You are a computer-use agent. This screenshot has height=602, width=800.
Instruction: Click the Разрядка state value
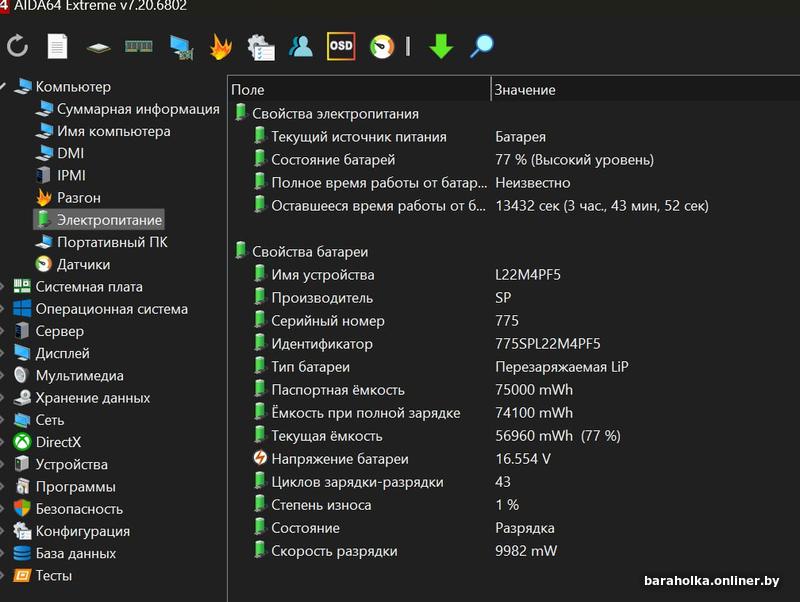[524, 528]
